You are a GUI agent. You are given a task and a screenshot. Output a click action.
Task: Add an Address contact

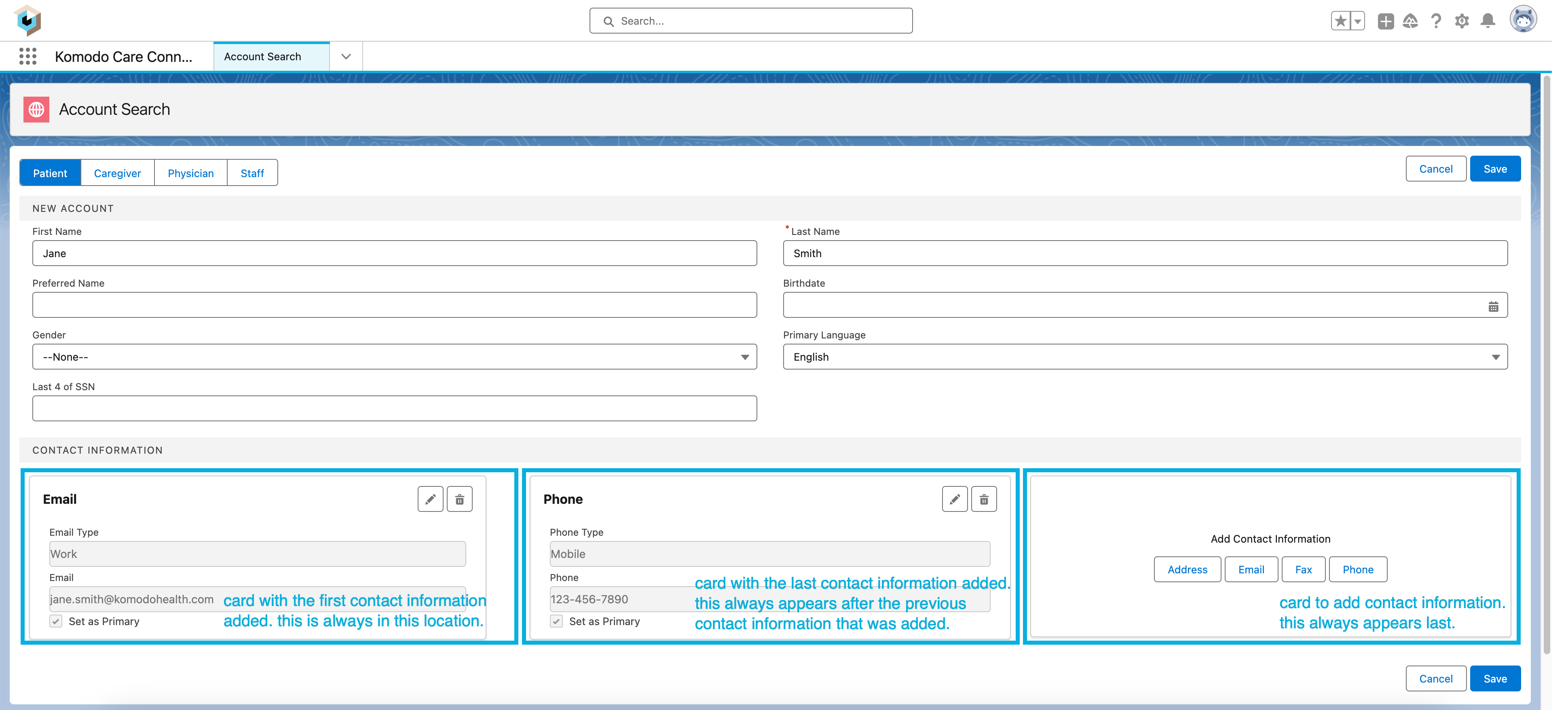point(1187,569)
